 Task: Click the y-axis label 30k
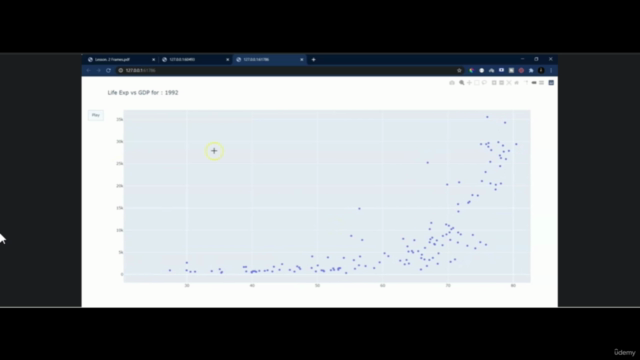[120, 142]
